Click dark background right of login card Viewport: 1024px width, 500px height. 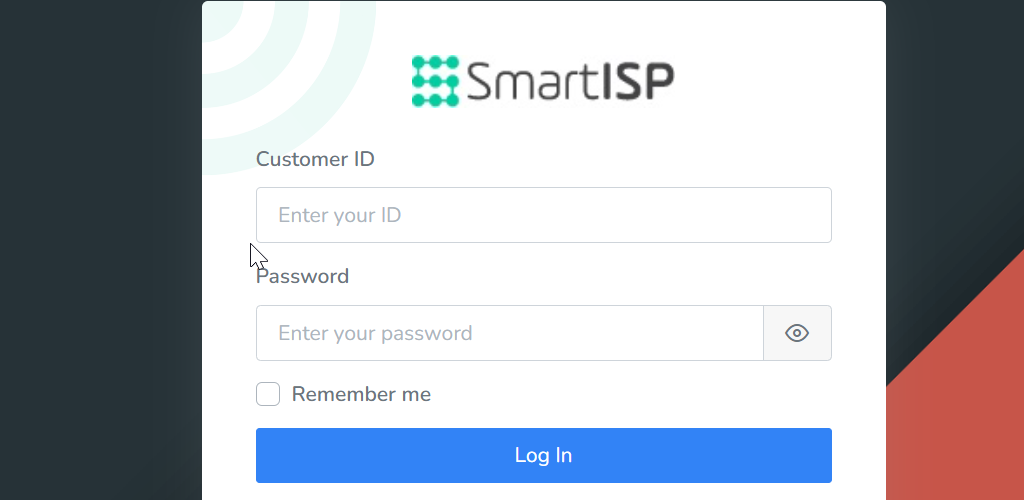[953, 131]
